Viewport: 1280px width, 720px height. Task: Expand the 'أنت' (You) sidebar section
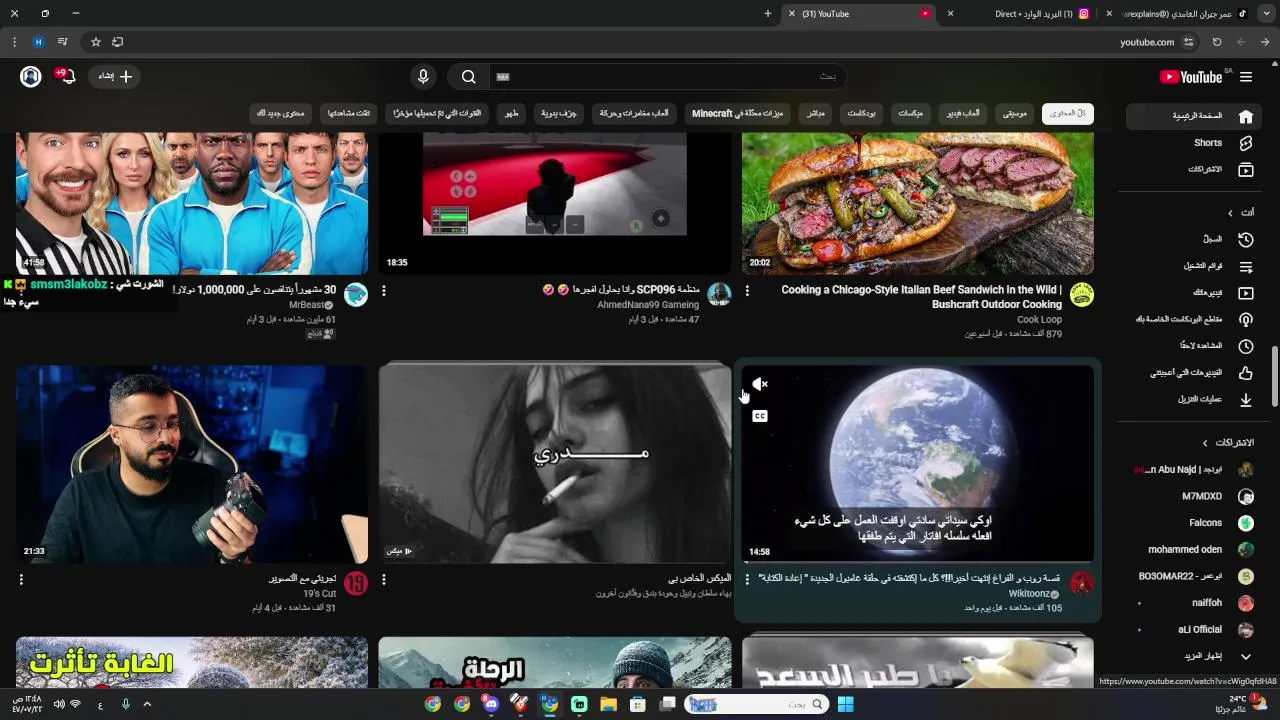(x=1240, y=213)
